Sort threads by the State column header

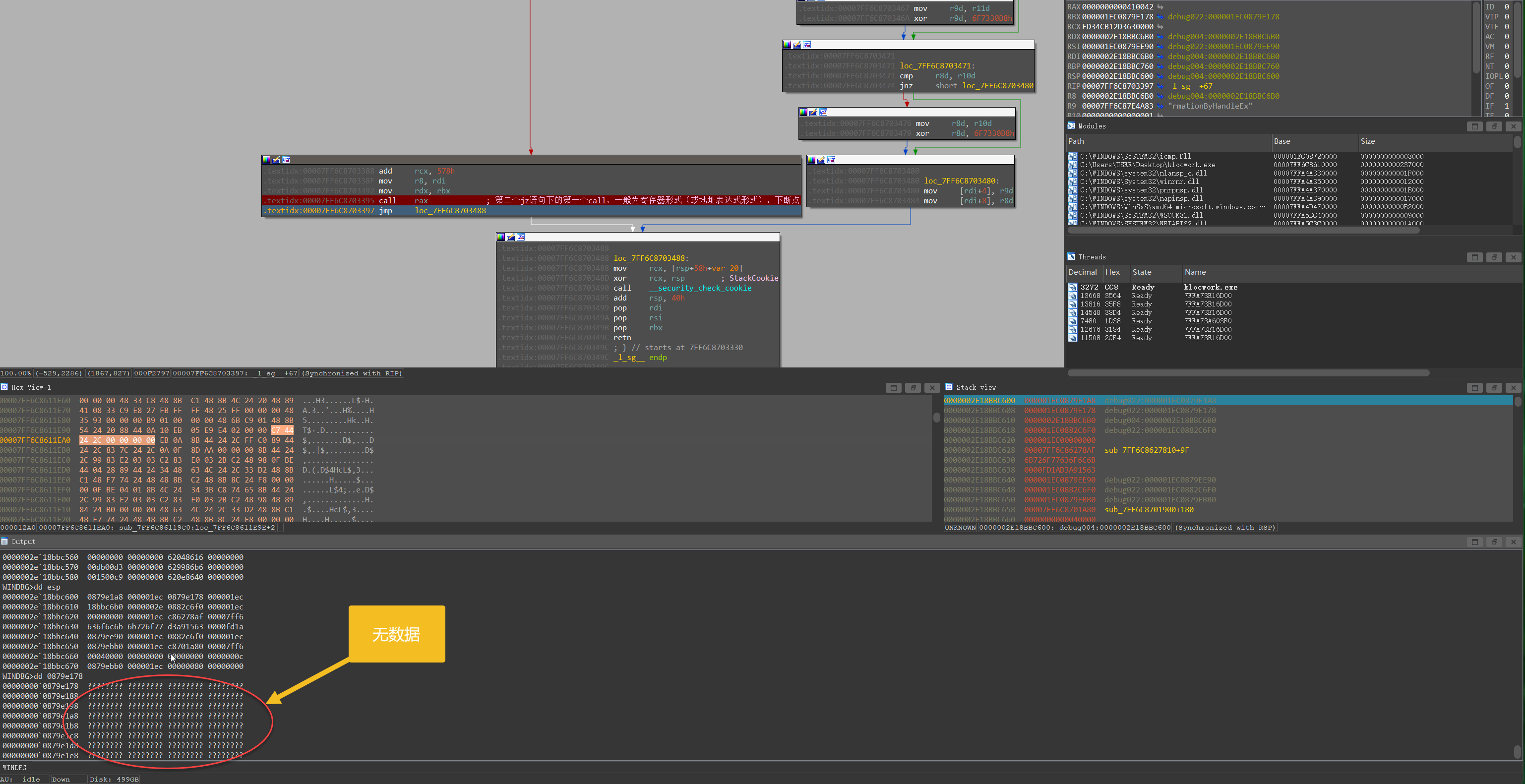pyautogui.click(x=1141, y=272)
